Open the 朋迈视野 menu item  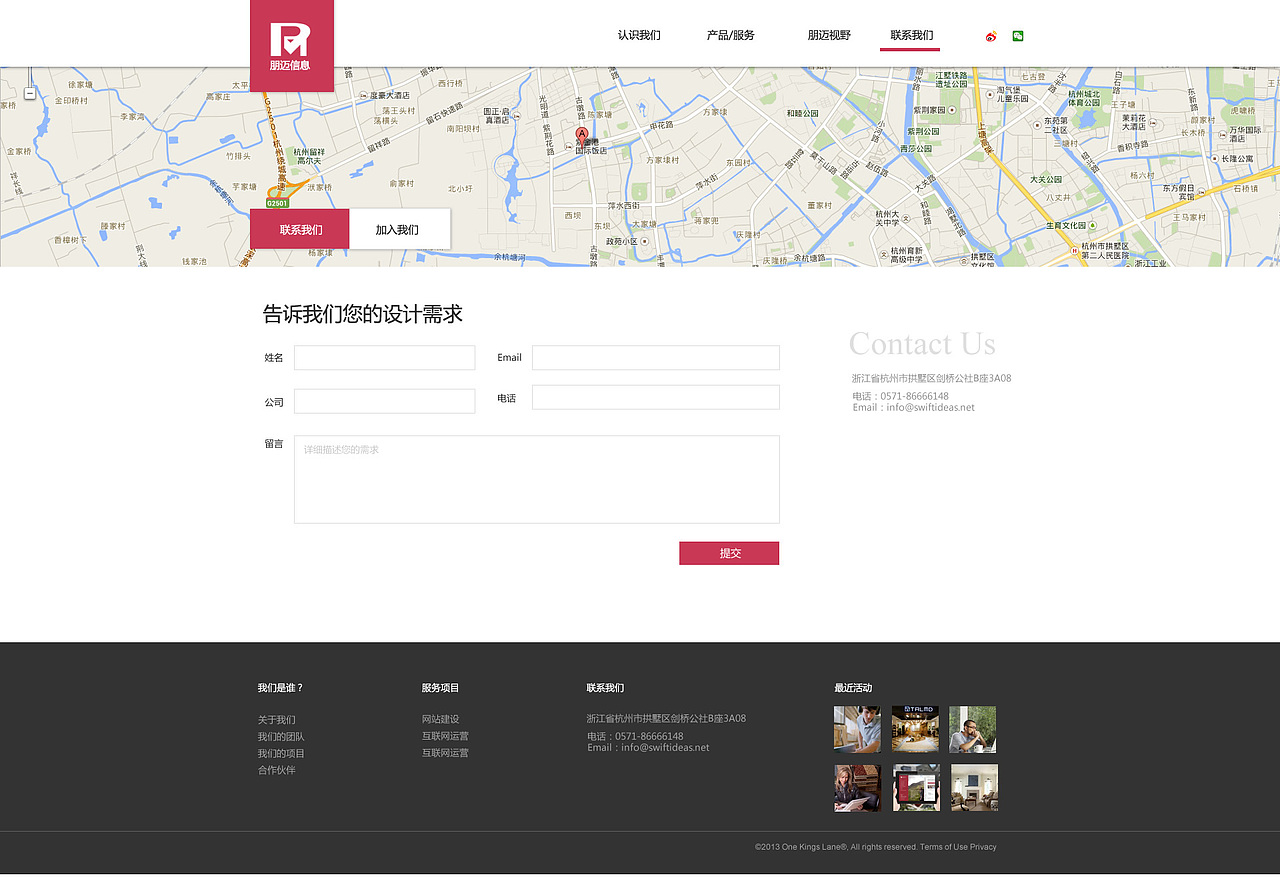[829, 35]
